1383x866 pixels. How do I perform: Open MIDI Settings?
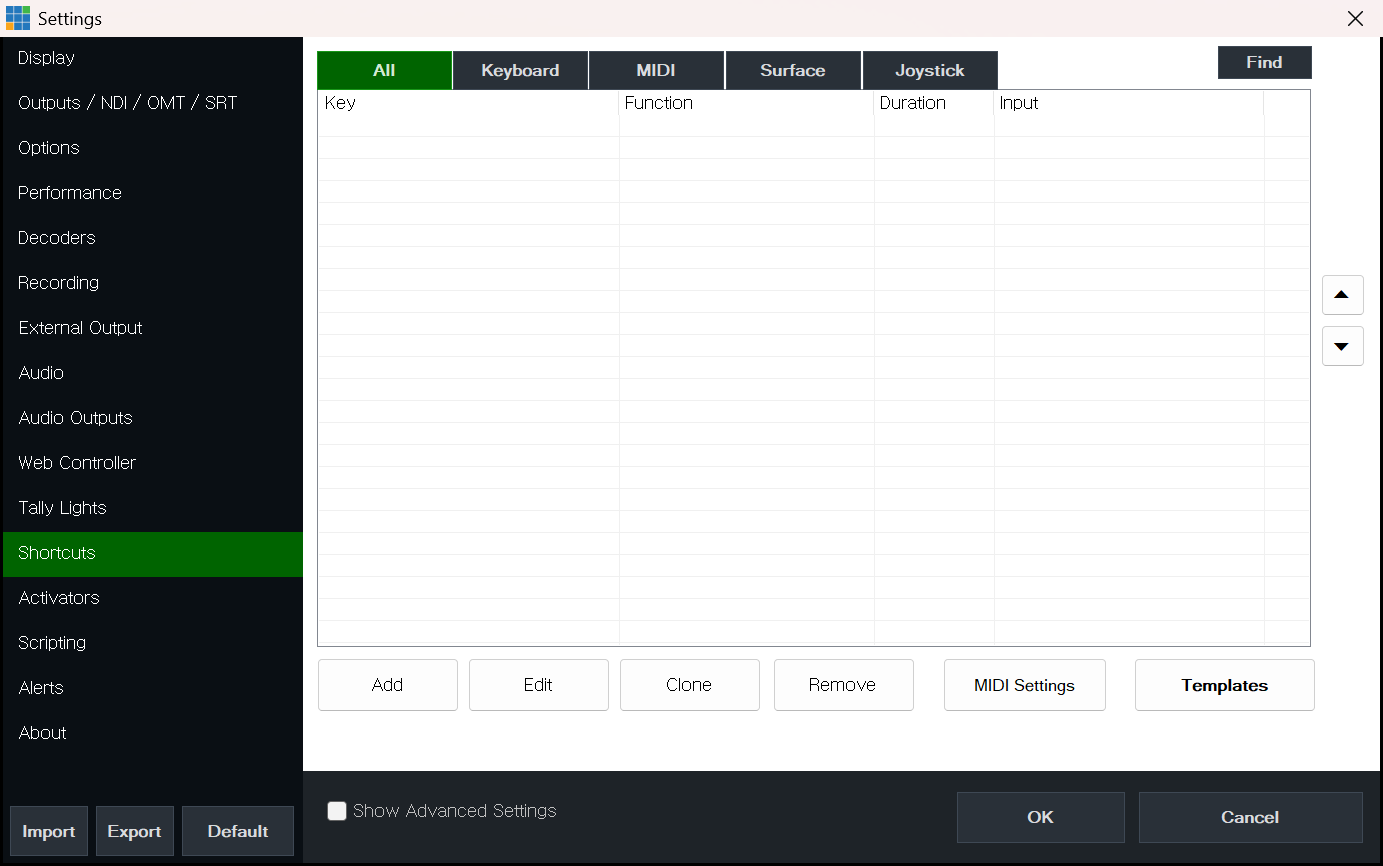[1024, 685]
